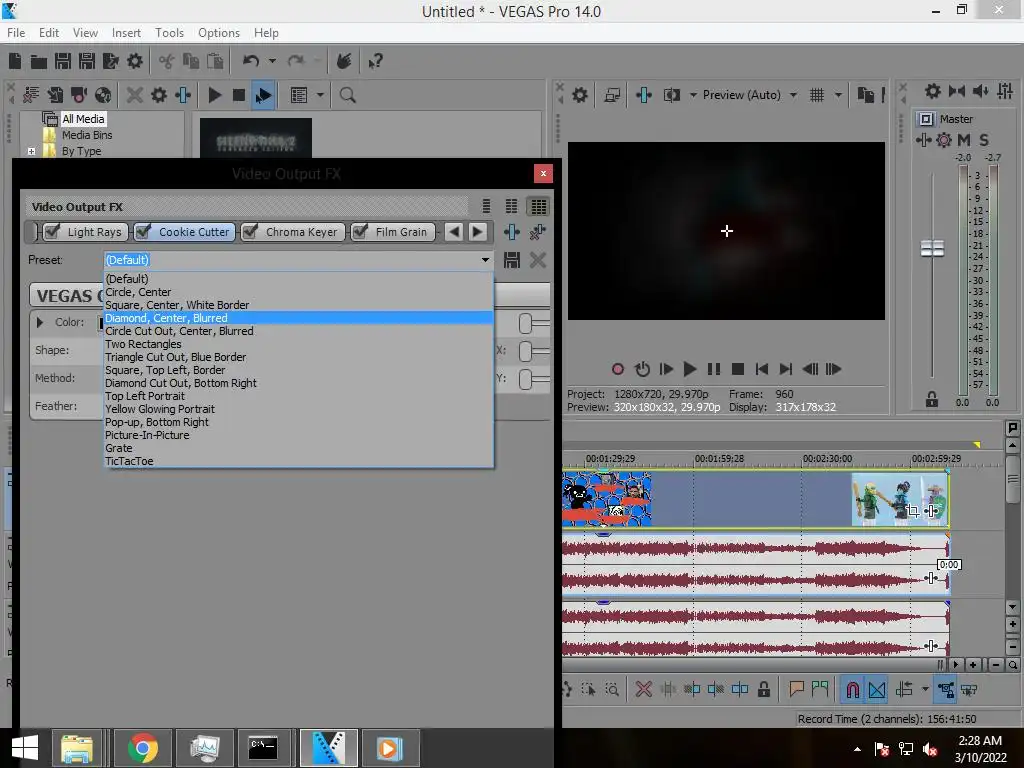Expand the By Type media tree node
1024x768 pixels.
(x=31, y=151)
